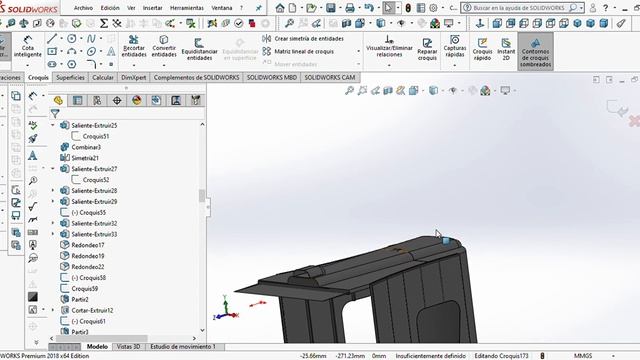Activate Croquis rápido
Image resolution: width=640 pixels, height=360 pixels.
(482, 49)
